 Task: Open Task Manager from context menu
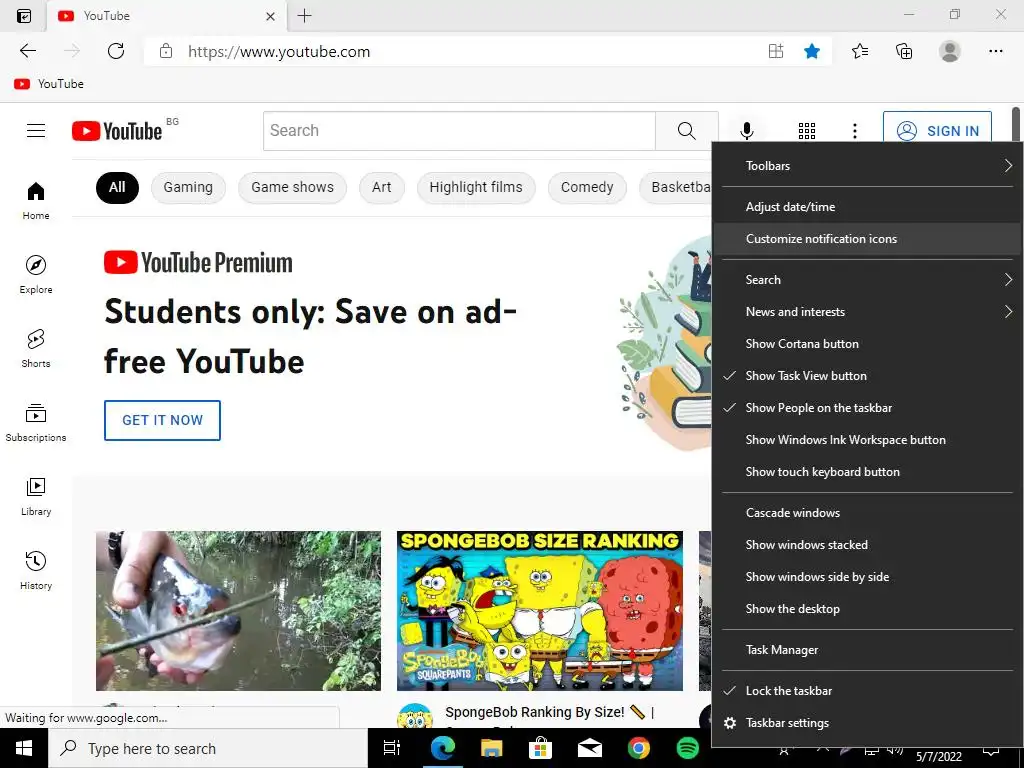(x=868, y=650)
